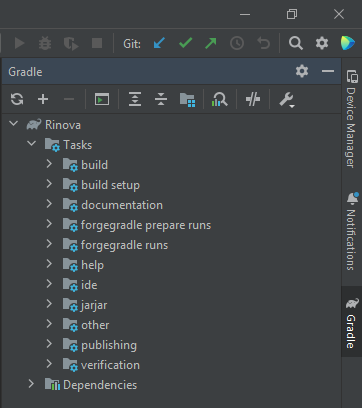
Task: Analyze dependencies icon
Action: coord(220,99)
